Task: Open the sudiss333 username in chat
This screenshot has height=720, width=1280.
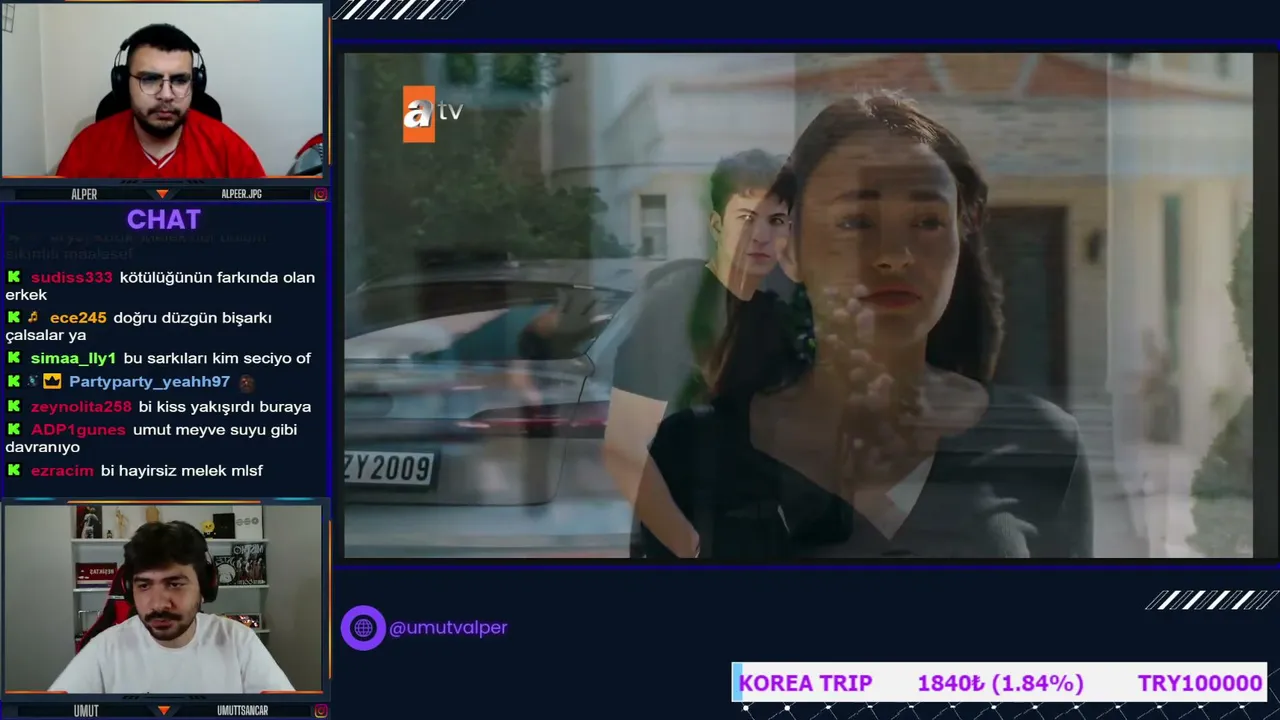Action: (x=72, y=277)
